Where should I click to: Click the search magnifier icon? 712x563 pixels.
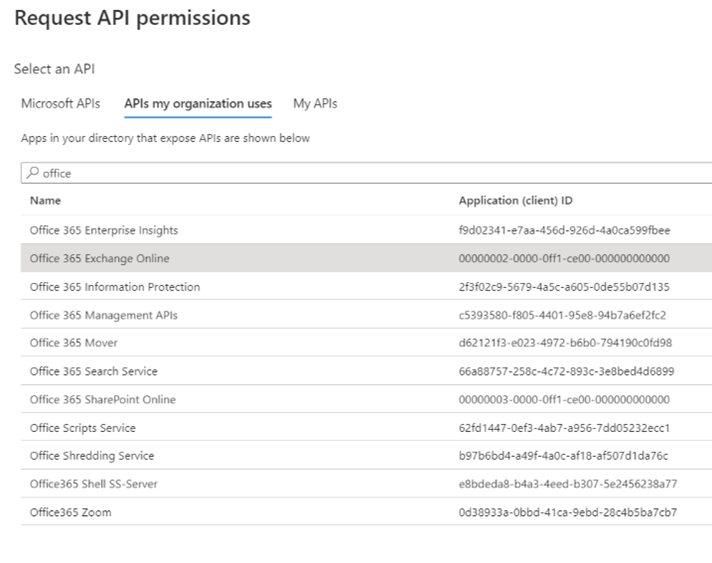33,173
